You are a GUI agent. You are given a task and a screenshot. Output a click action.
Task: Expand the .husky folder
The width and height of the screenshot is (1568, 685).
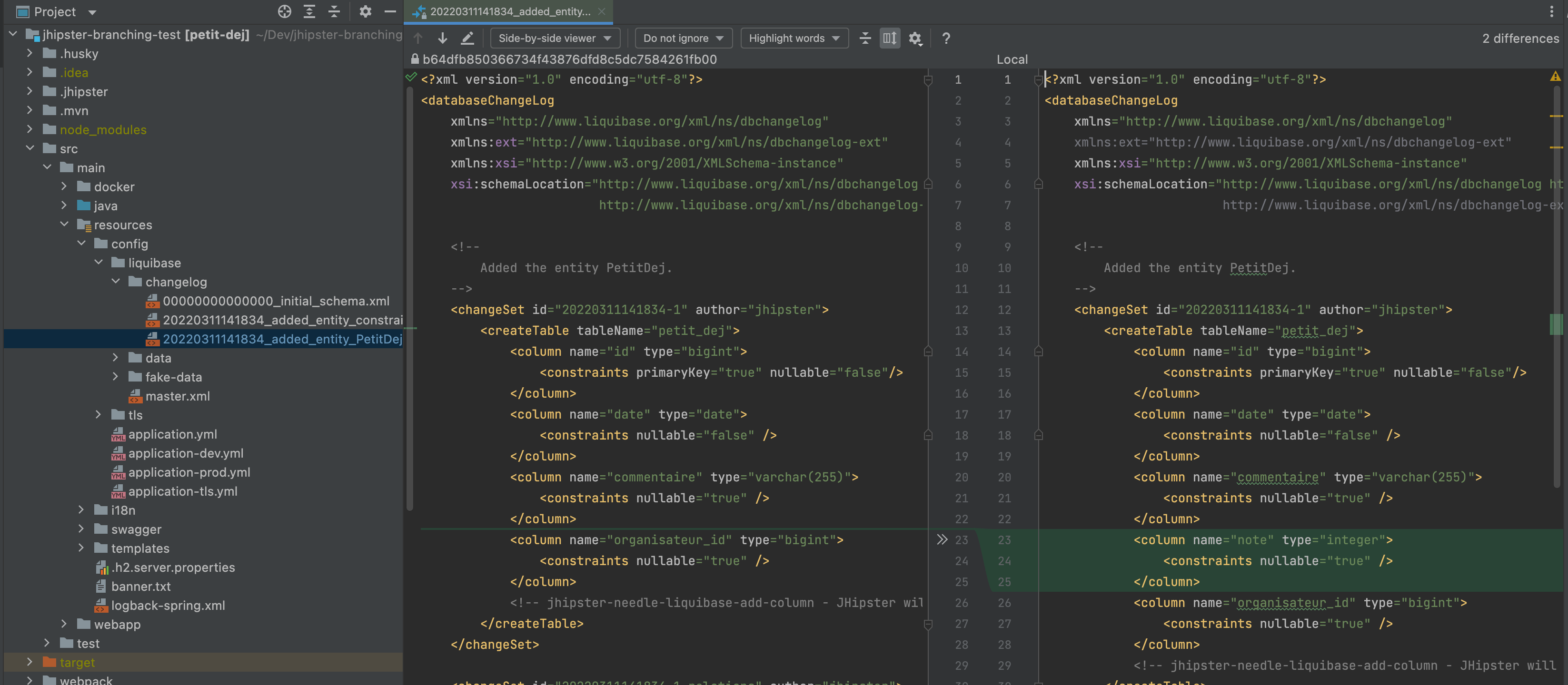click(x=29, y=54)
